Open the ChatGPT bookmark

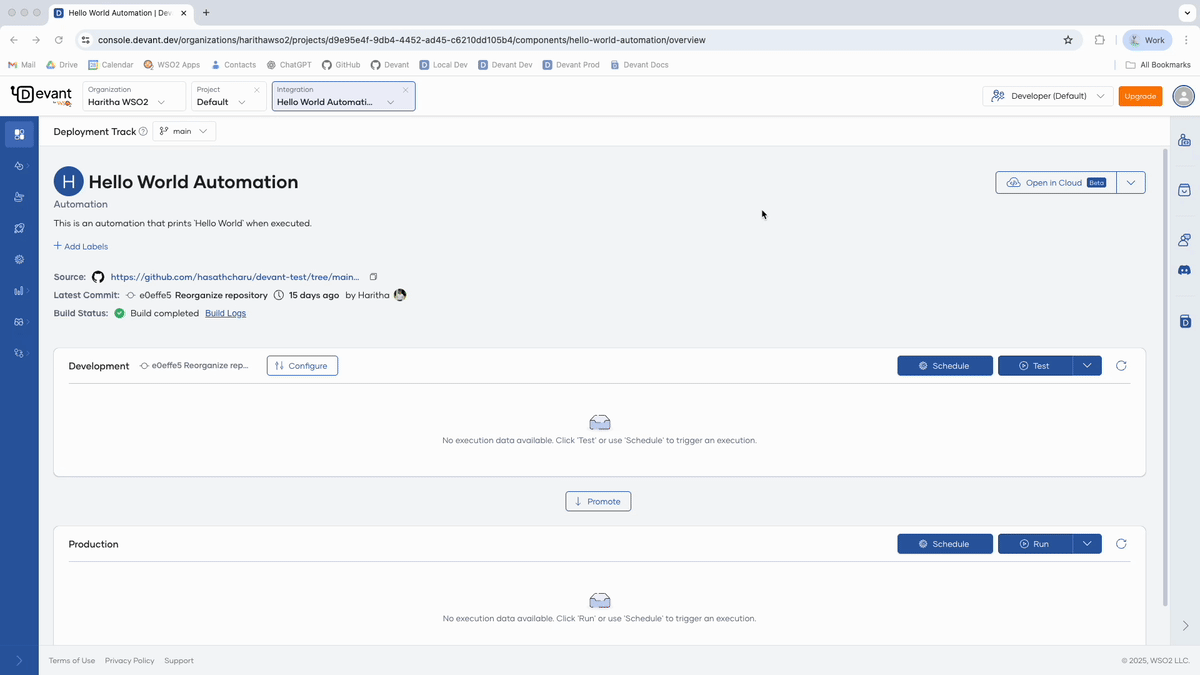(290, 65)
